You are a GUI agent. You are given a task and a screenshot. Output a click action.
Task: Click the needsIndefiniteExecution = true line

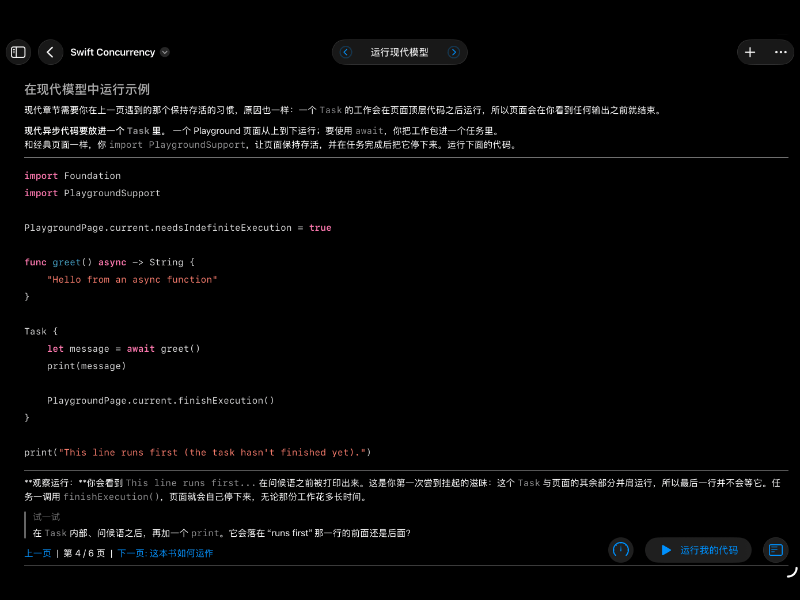(178, 228)
